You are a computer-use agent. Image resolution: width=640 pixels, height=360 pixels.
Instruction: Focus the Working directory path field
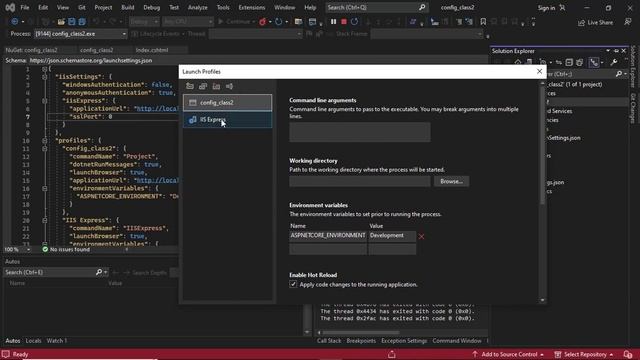[360, 181]
